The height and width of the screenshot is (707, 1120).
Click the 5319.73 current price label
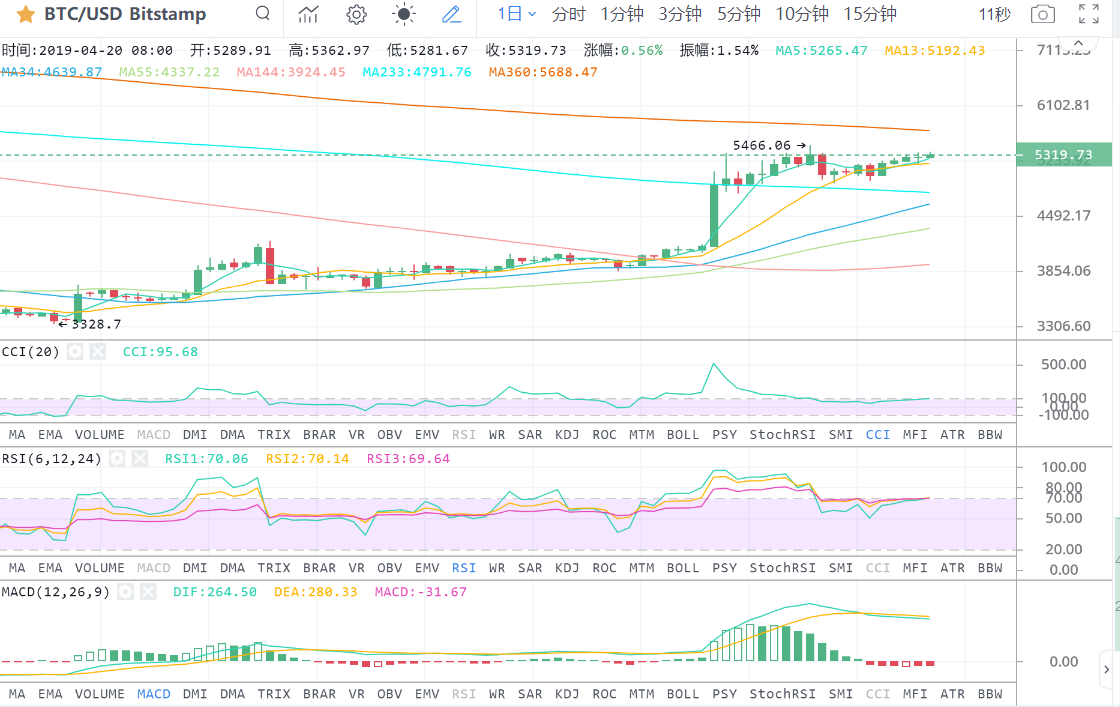coord(1063,155)
